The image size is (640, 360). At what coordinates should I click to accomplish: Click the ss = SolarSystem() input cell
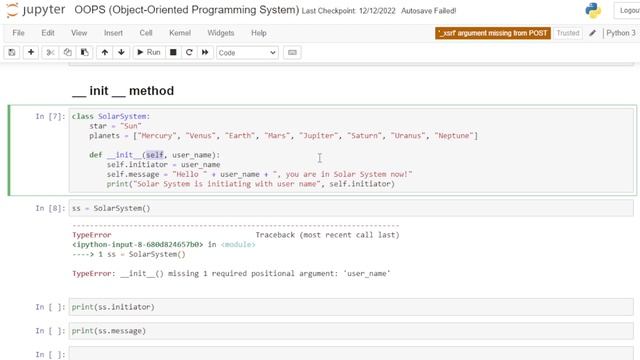pos(351,208)
